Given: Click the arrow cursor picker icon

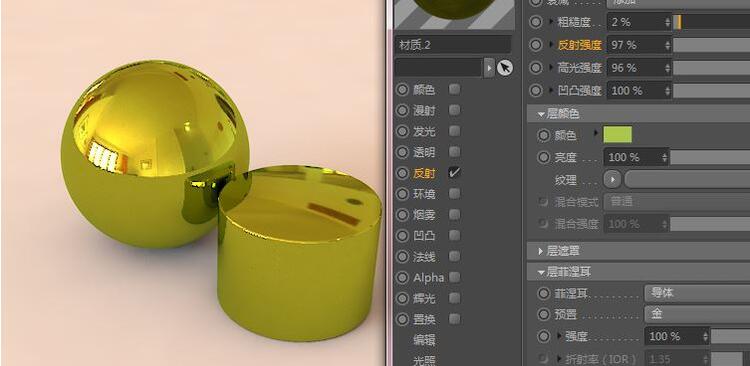Looking at the screenshot, I should tap(505, 68).
